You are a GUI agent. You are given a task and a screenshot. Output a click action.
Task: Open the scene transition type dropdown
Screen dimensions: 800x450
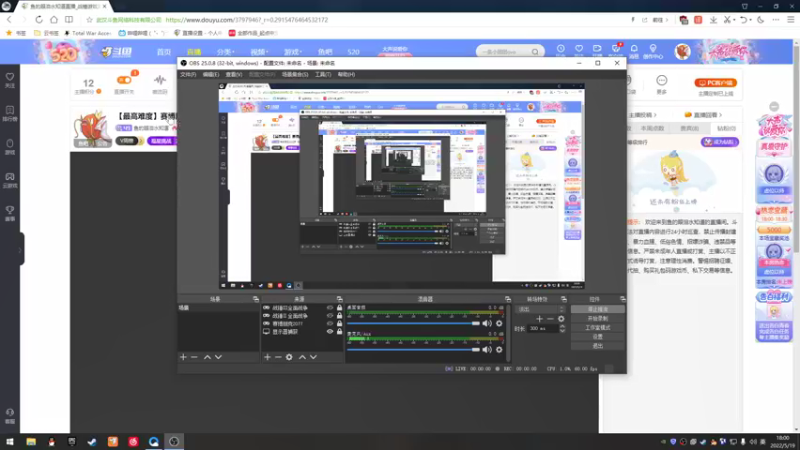tap(541, 309)
